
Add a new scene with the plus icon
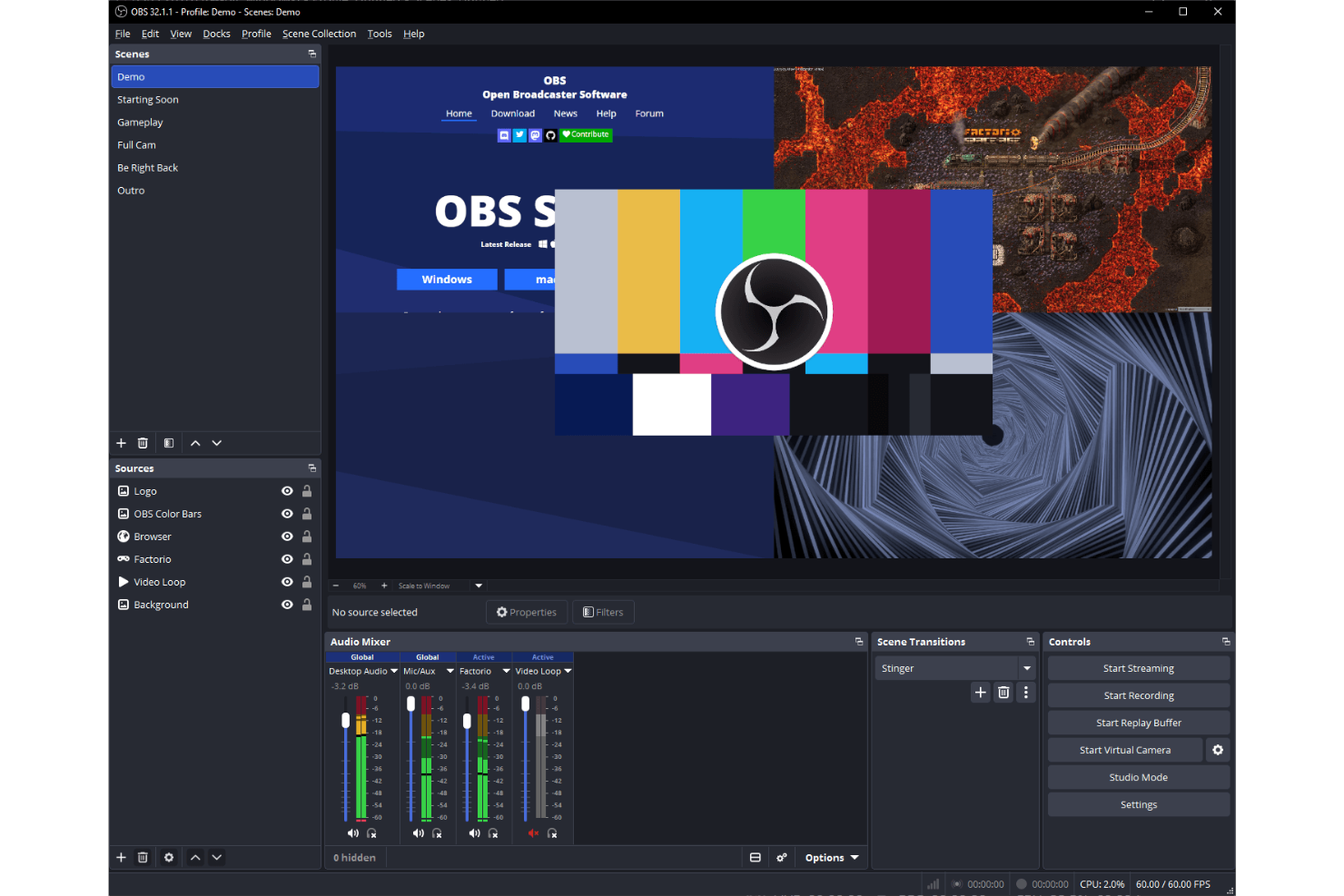[x=121, y=443]
